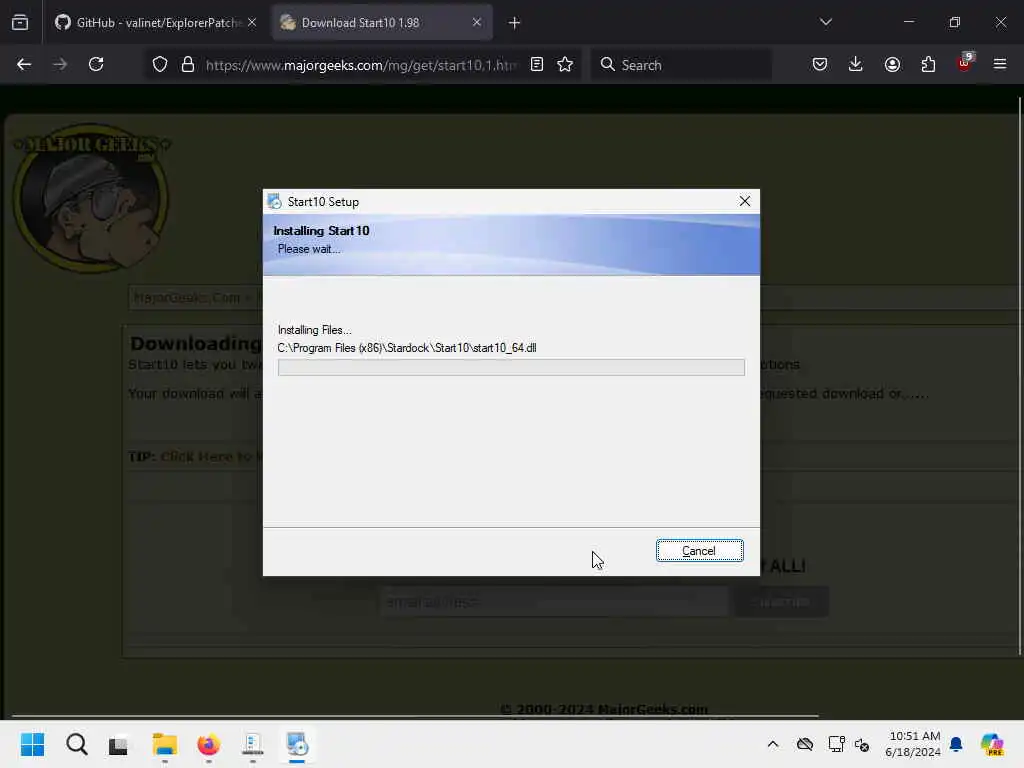The image size is (1024, 768).
Task: Click the browser Search box
Action: 681,65
